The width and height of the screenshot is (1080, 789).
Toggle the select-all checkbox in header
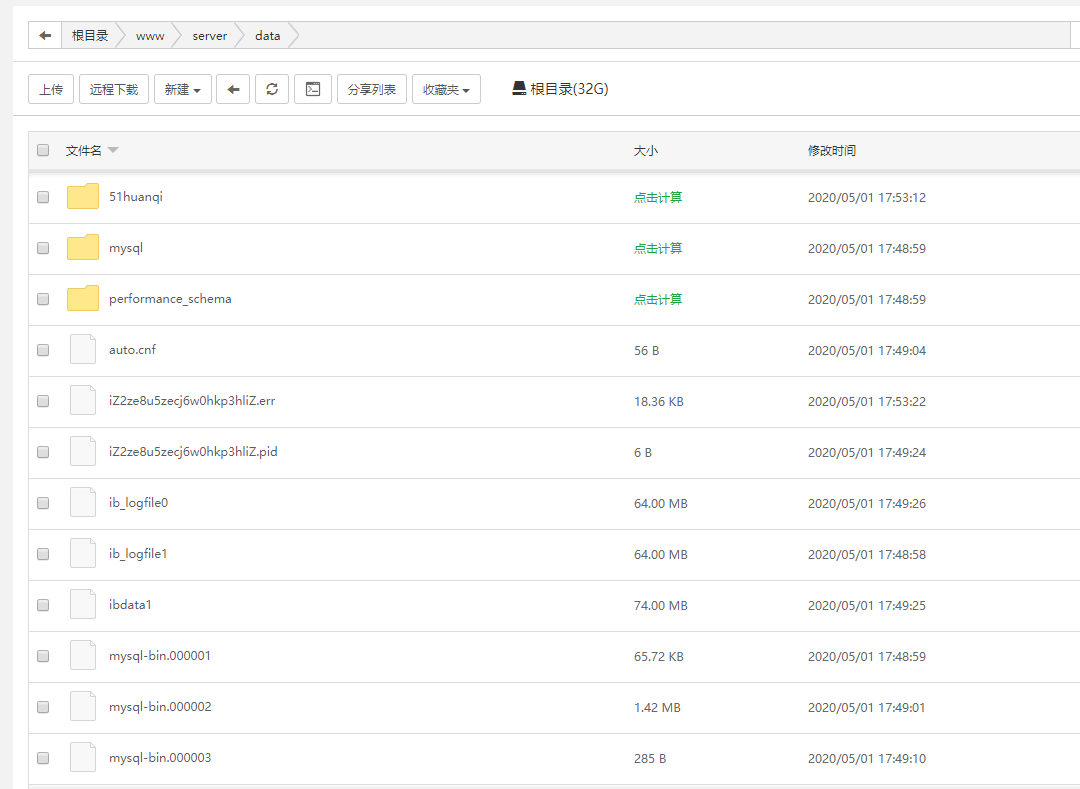click(x=43, y=151)
